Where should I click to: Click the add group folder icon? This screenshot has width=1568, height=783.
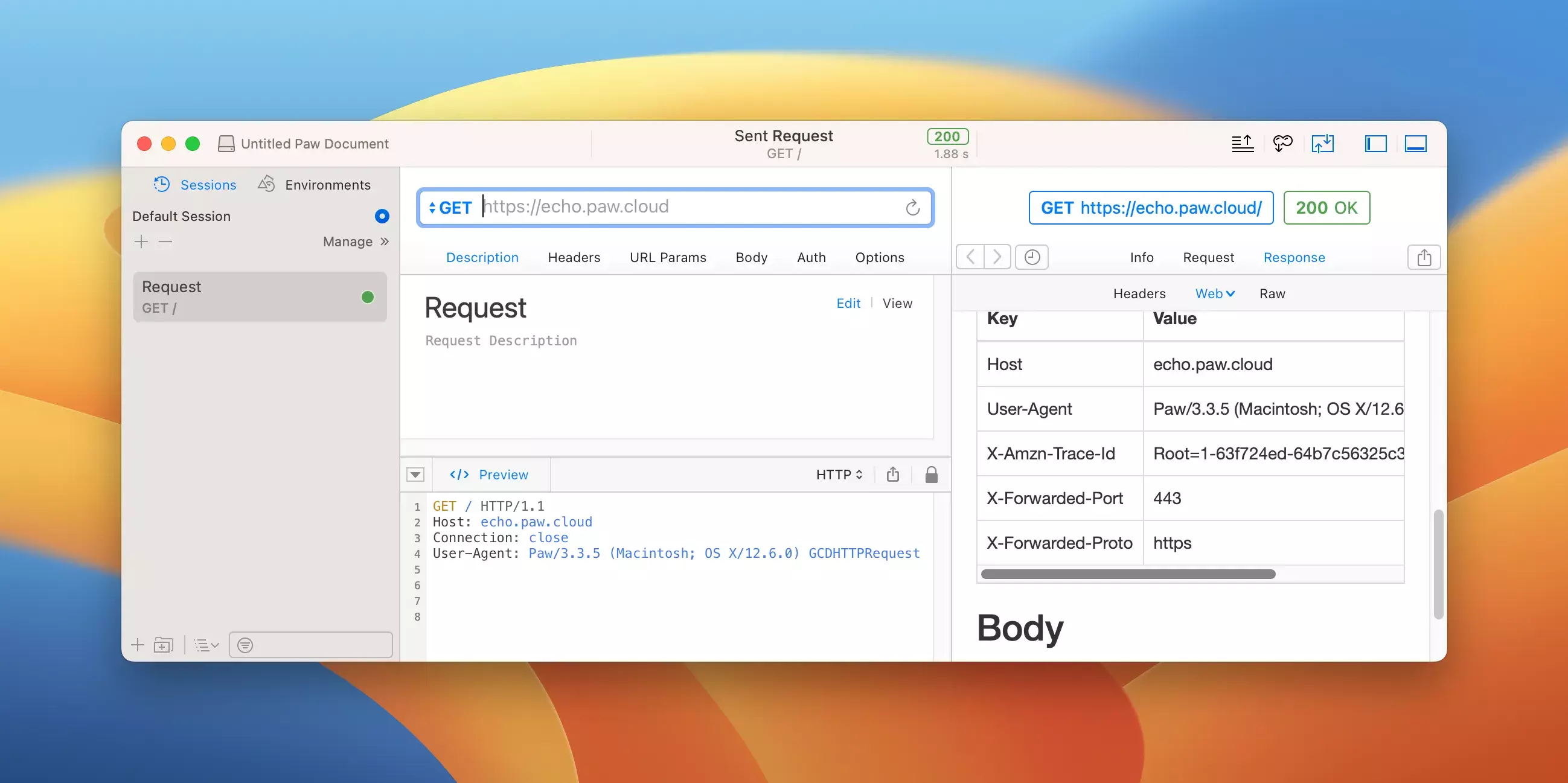[x=163, y=645]
